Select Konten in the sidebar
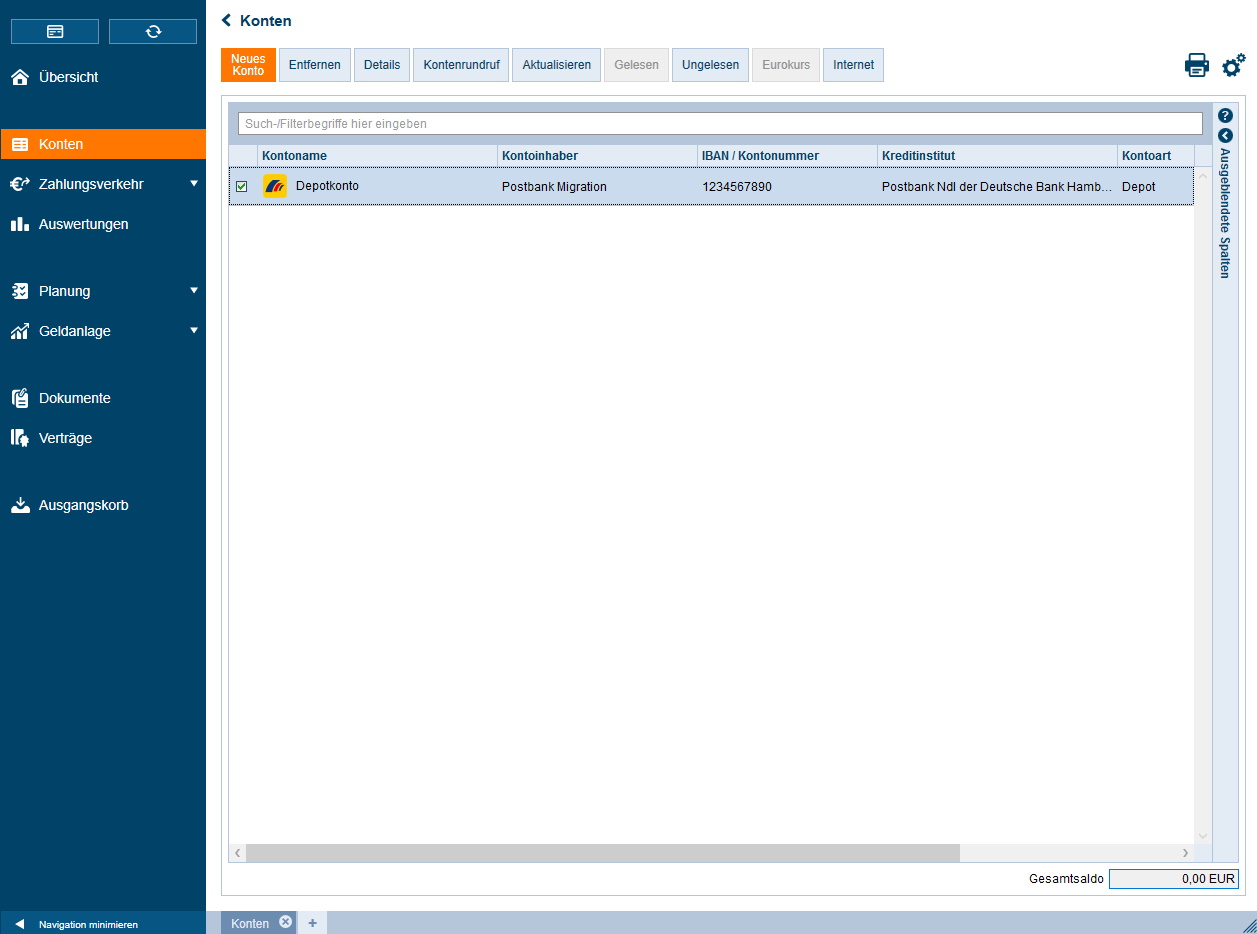This screenshot has height=934, width=1257. tap(103, 144)
